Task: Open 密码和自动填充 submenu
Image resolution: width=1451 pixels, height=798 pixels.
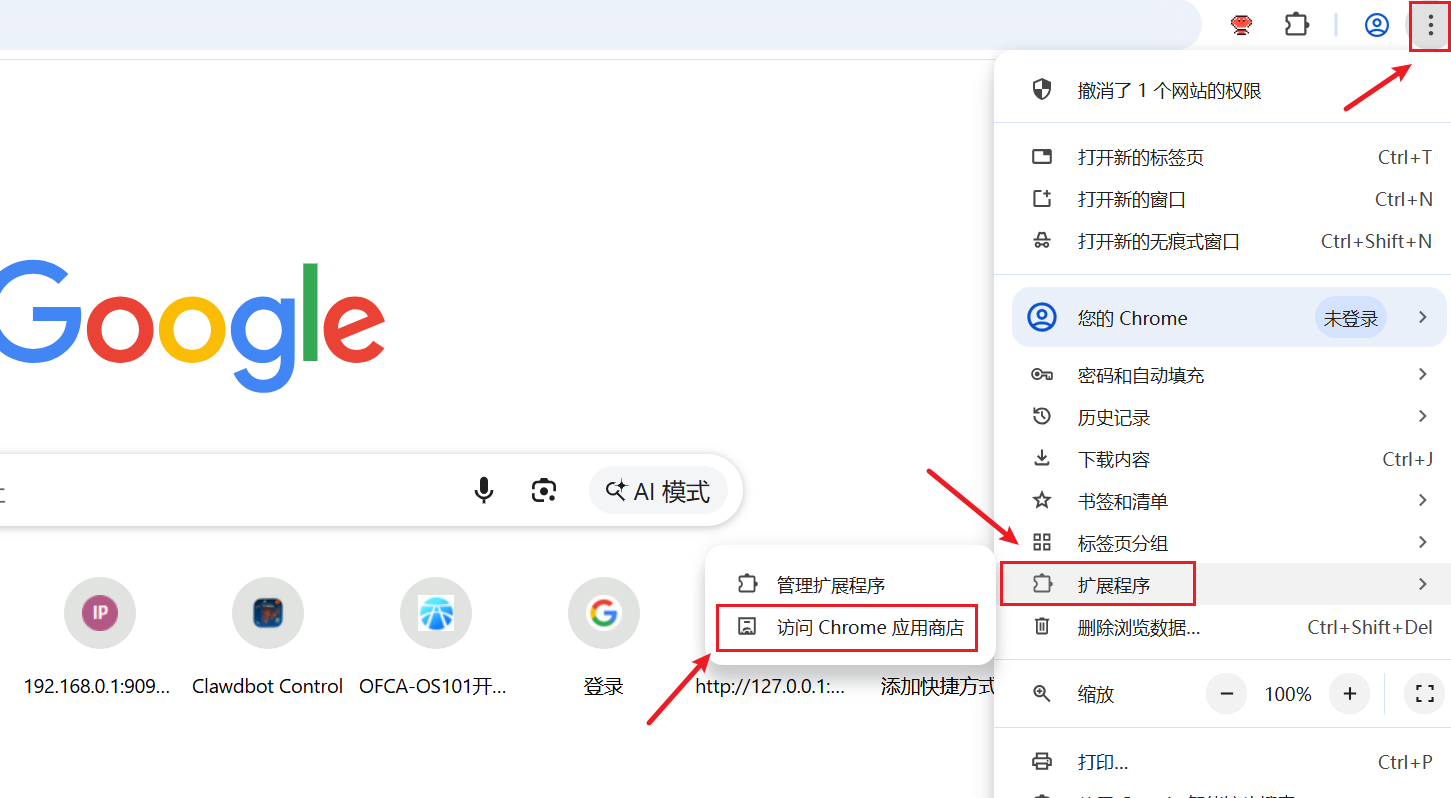Action: point(1222,375)
